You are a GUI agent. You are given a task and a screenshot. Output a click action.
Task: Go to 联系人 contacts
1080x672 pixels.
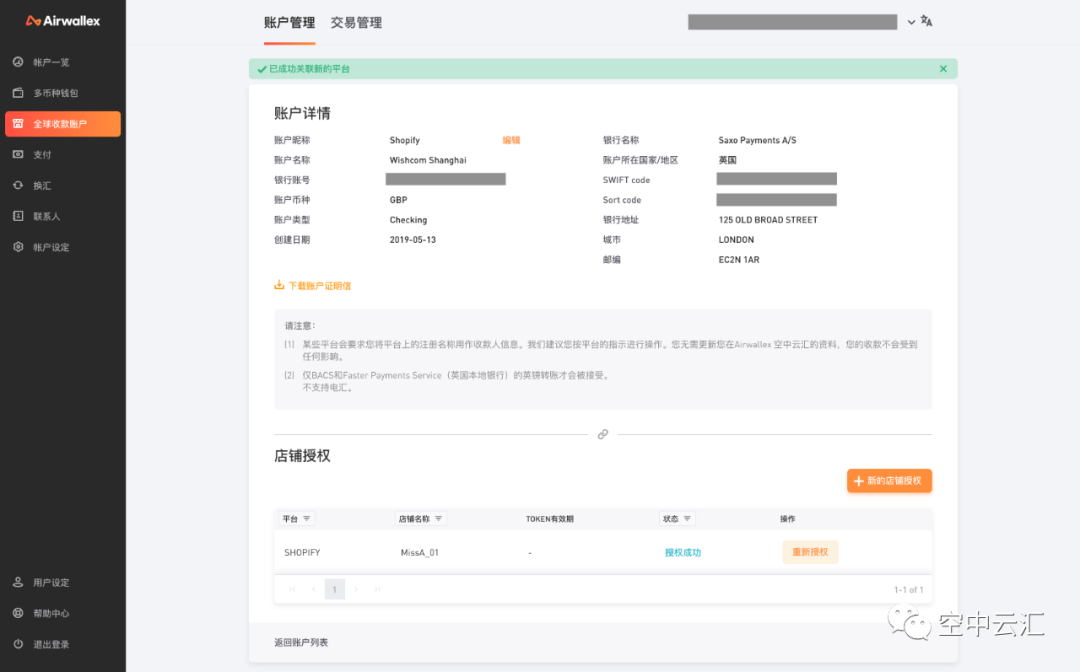tap(46, 216)
